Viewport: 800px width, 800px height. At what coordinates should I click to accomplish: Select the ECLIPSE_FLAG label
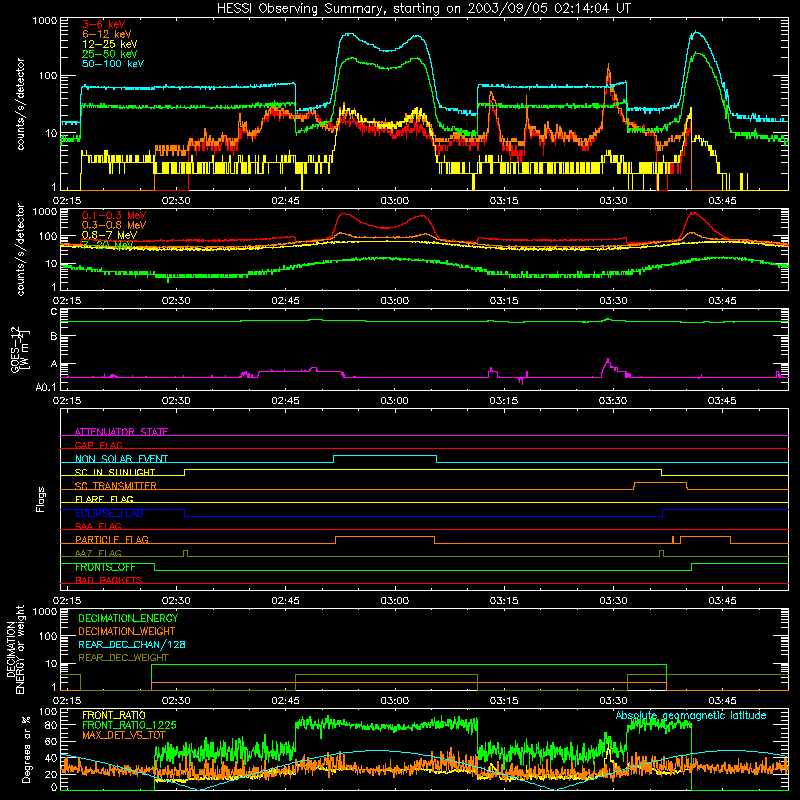point(109,513)
